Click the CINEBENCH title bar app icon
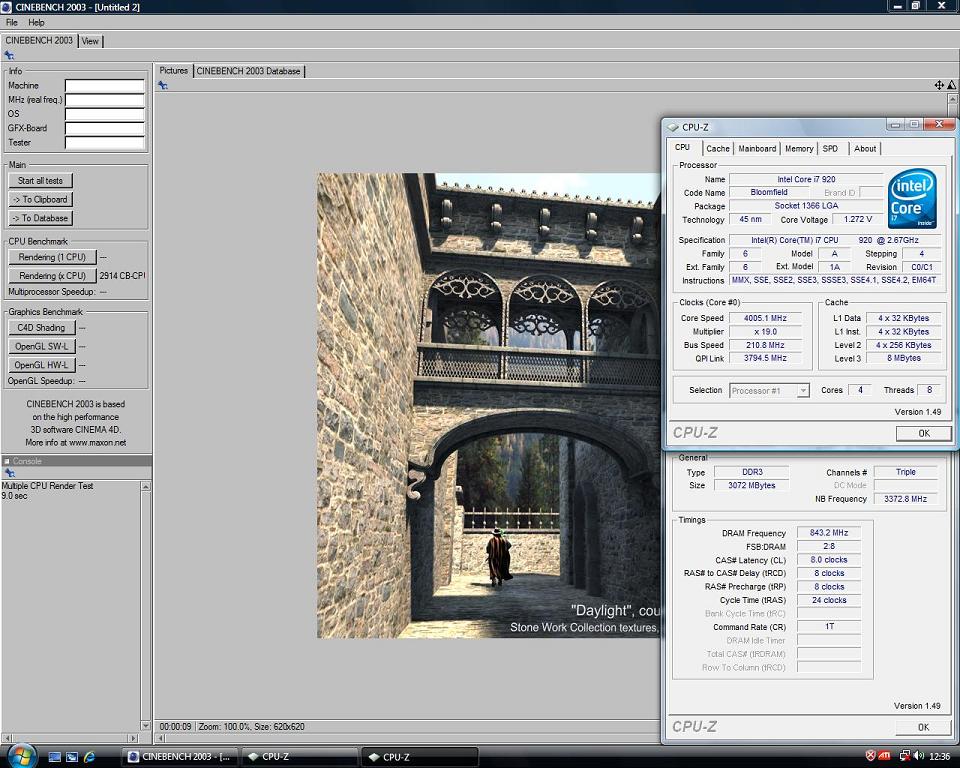Screen dimensions: 960x768 pyautogui.click(x=6, y=7)
